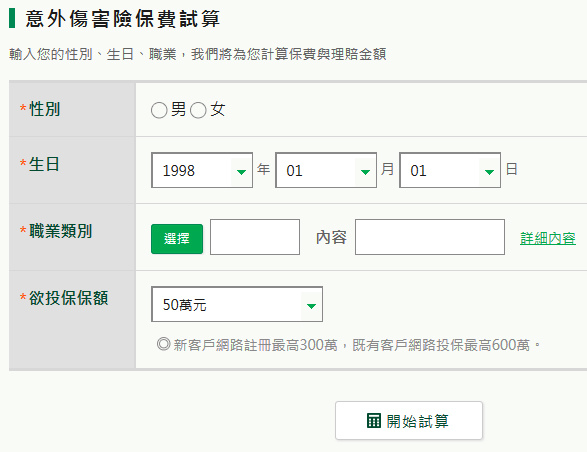This screenshot has height=452, width=587.
Task: Select the 男 (male) radio button
Action: coord(159,110)
